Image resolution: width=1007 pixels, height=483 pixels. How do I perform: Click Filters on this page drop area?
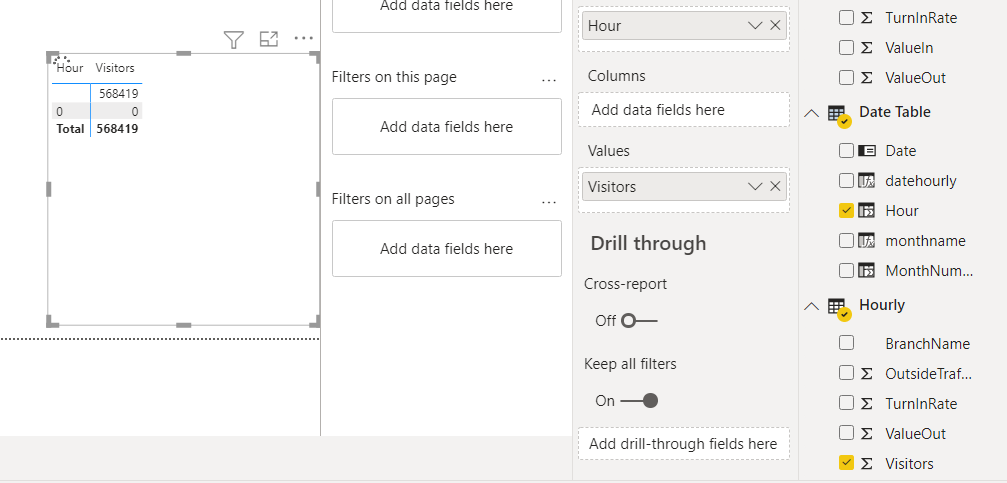click(x=447, y=127)
